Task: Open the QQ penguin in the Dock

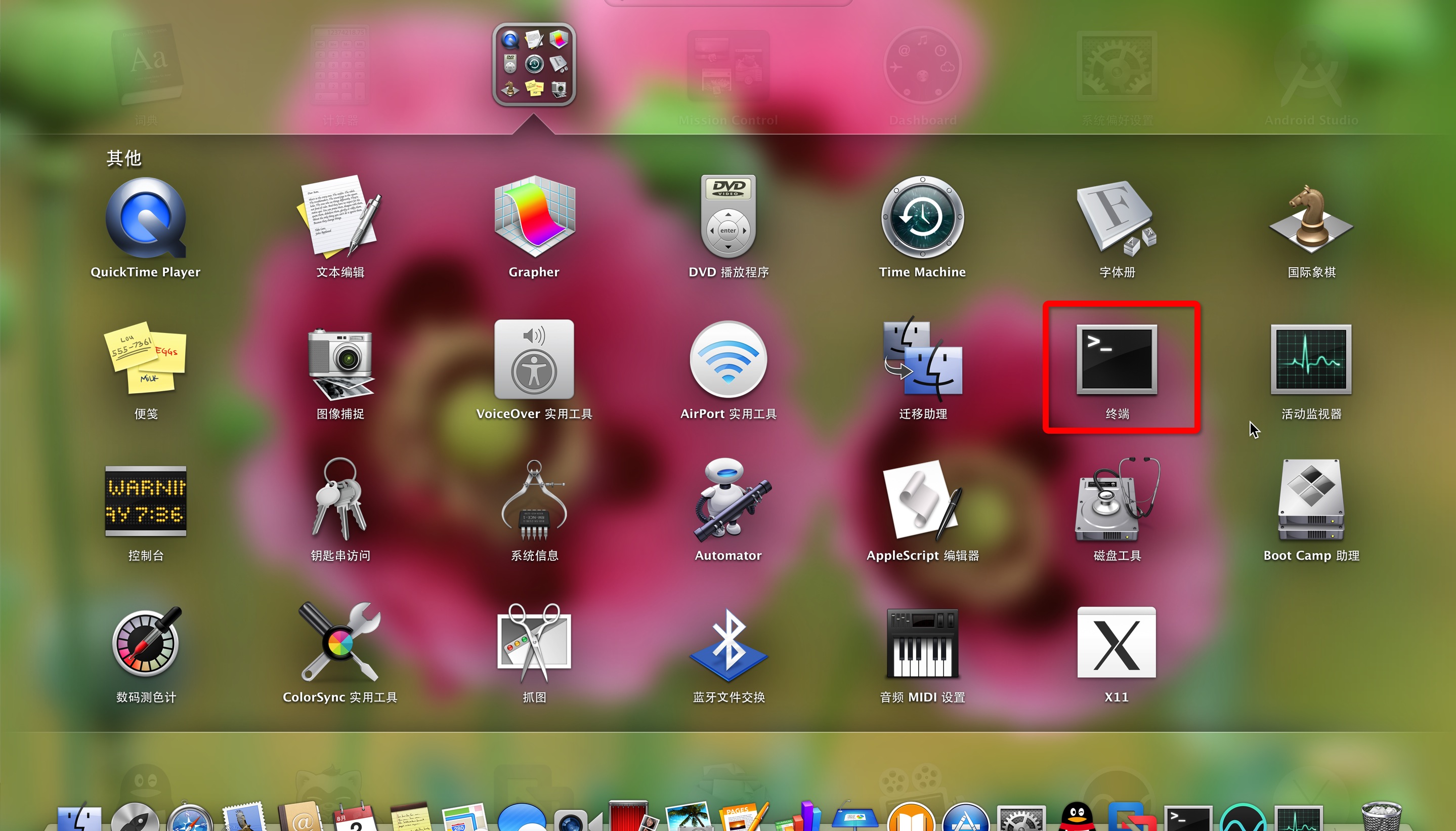Action: pyautogui.click(x=1077, y=816)
